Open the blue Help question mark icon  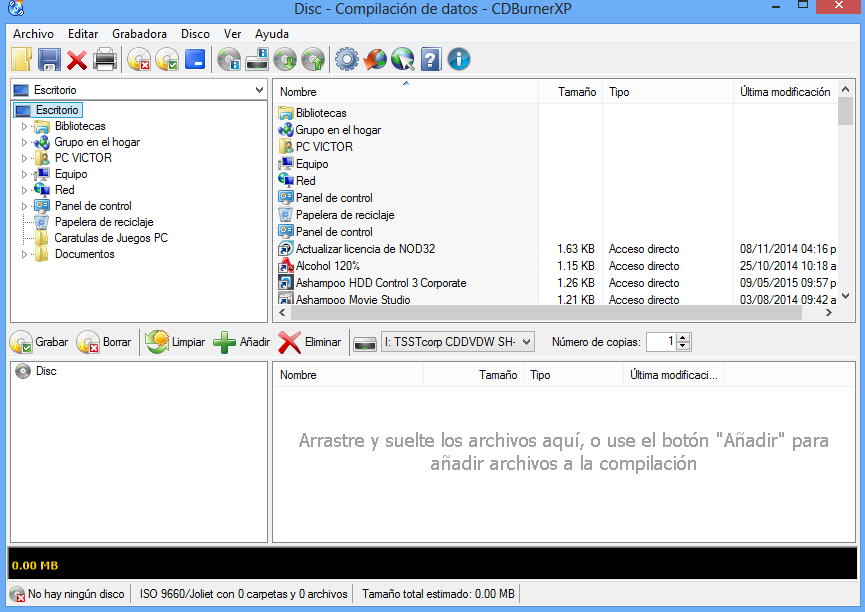tap(430, 59)
